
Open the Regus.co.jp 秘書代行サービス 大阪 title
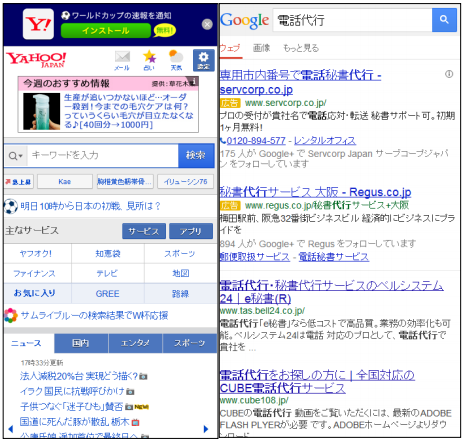click(x=315, y=192)
